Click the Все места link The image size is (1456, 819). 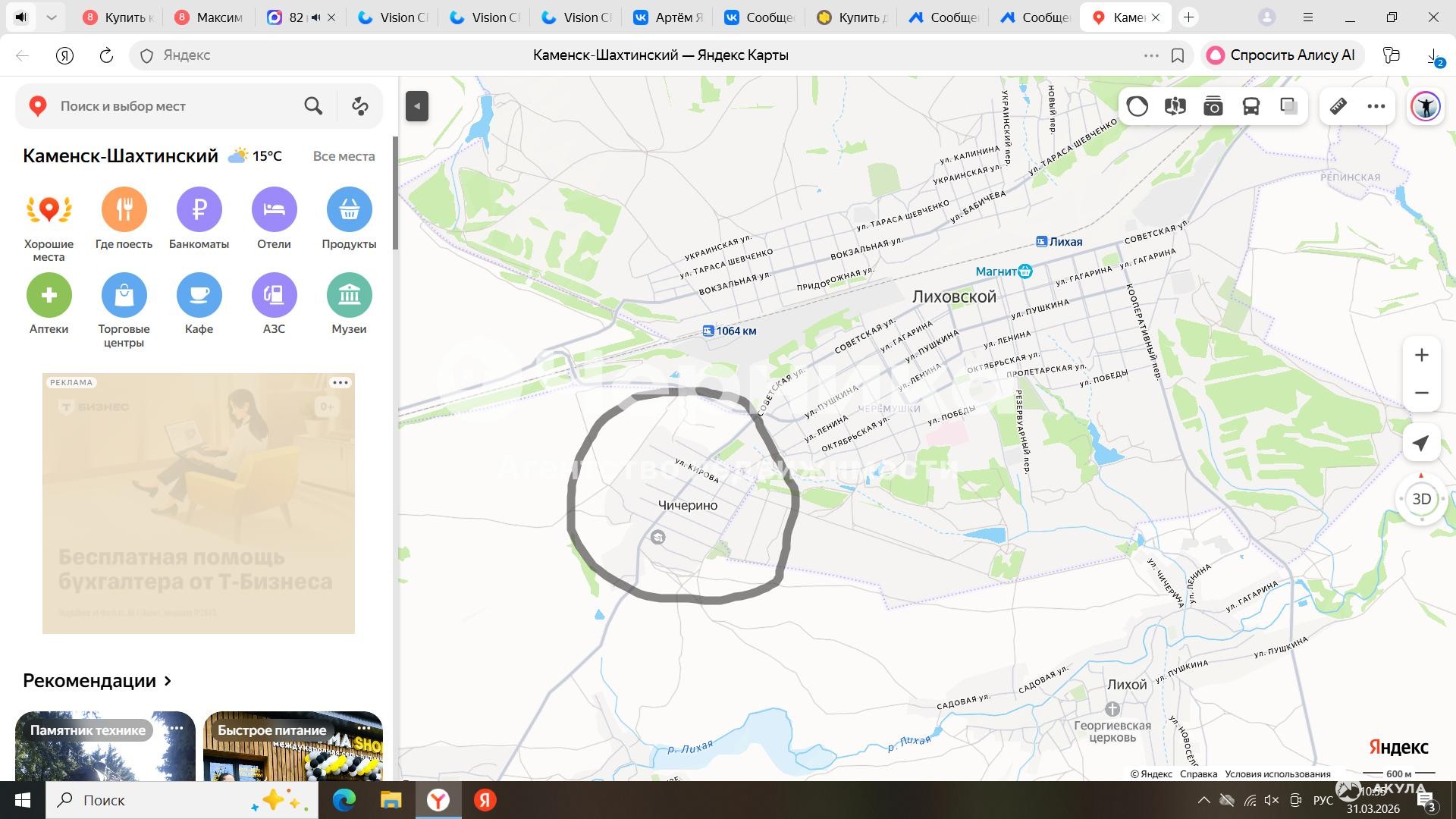(344, 156)
